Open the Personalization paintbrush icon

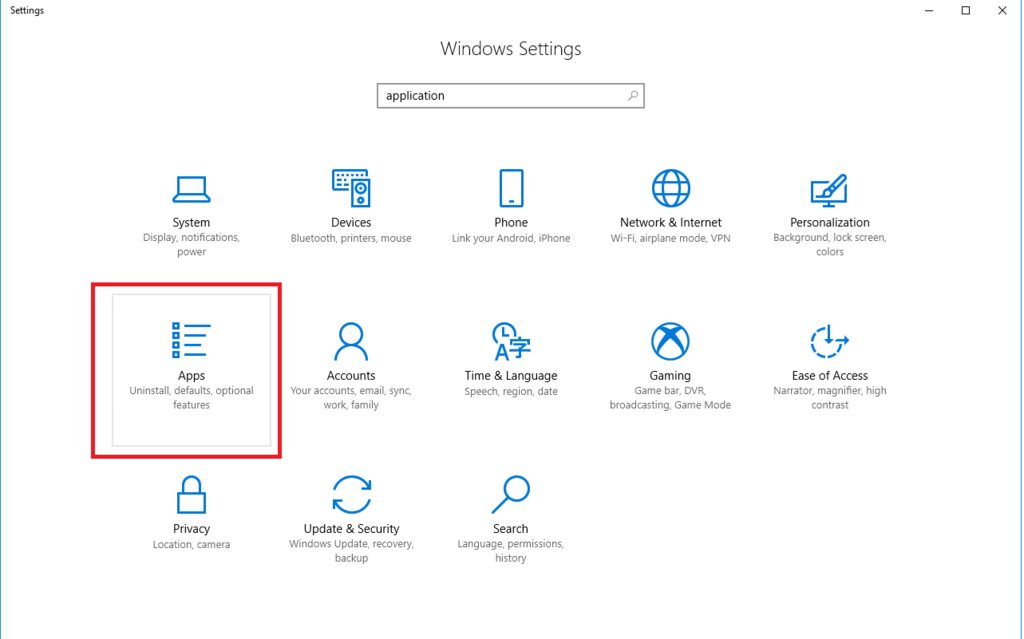click(x=829, y=189)
